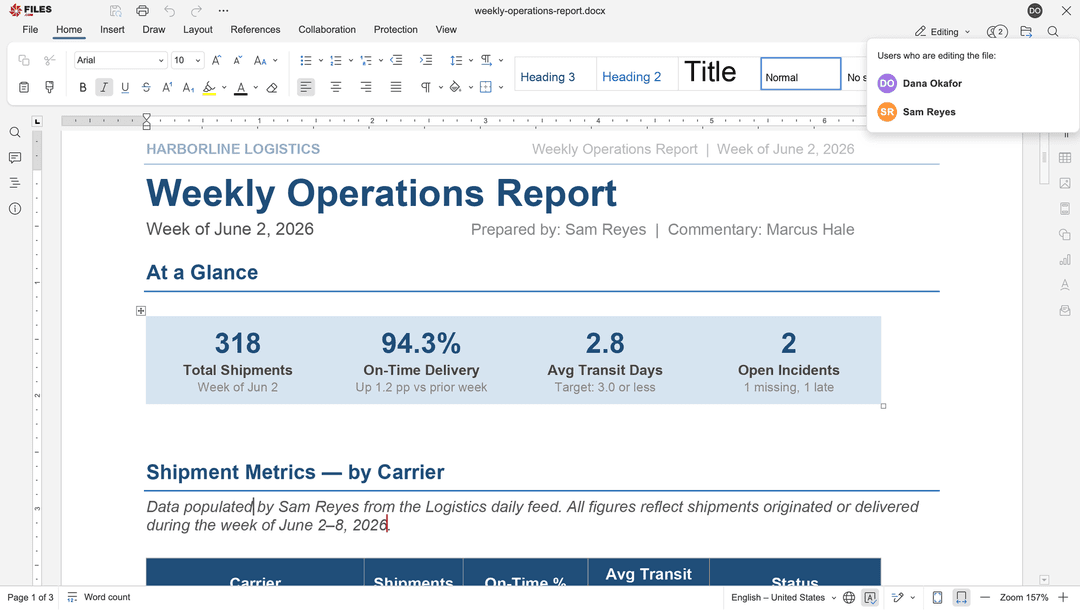
Task: Toggle Fit to width view
Action: [x=962, y=598]
